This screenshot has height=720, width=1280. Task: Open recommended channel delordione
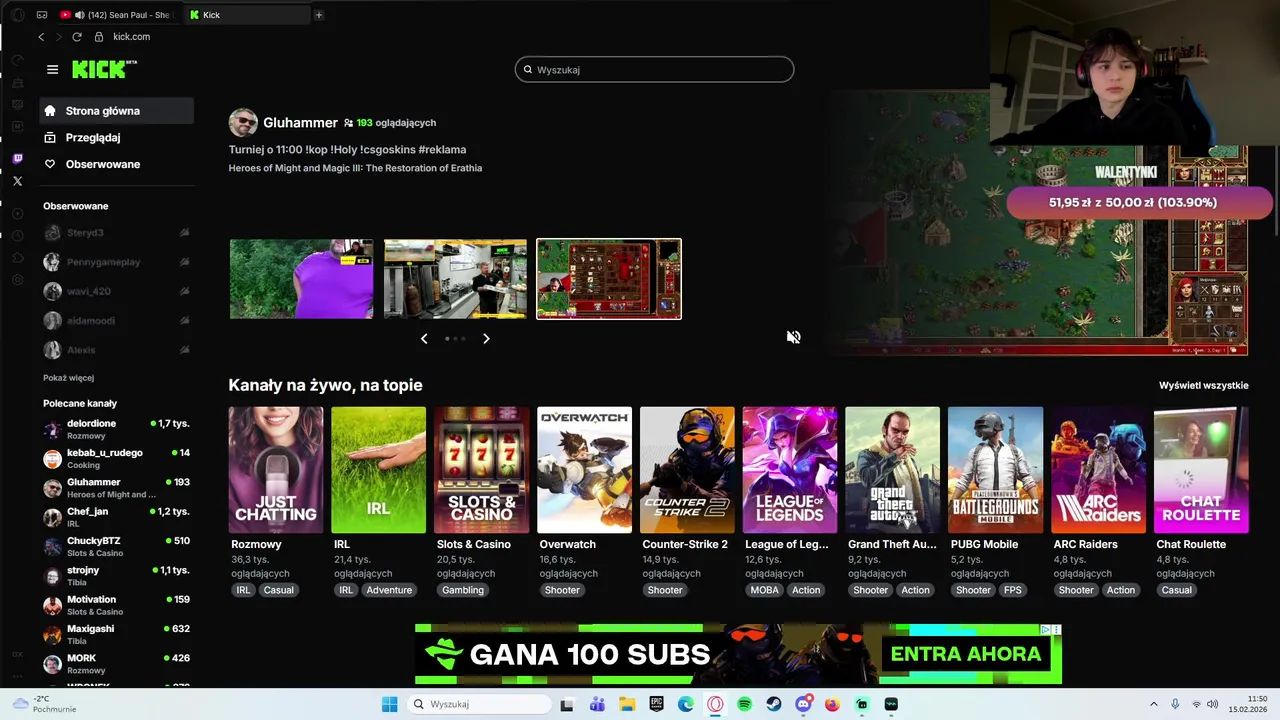click(x=117, y=429)
